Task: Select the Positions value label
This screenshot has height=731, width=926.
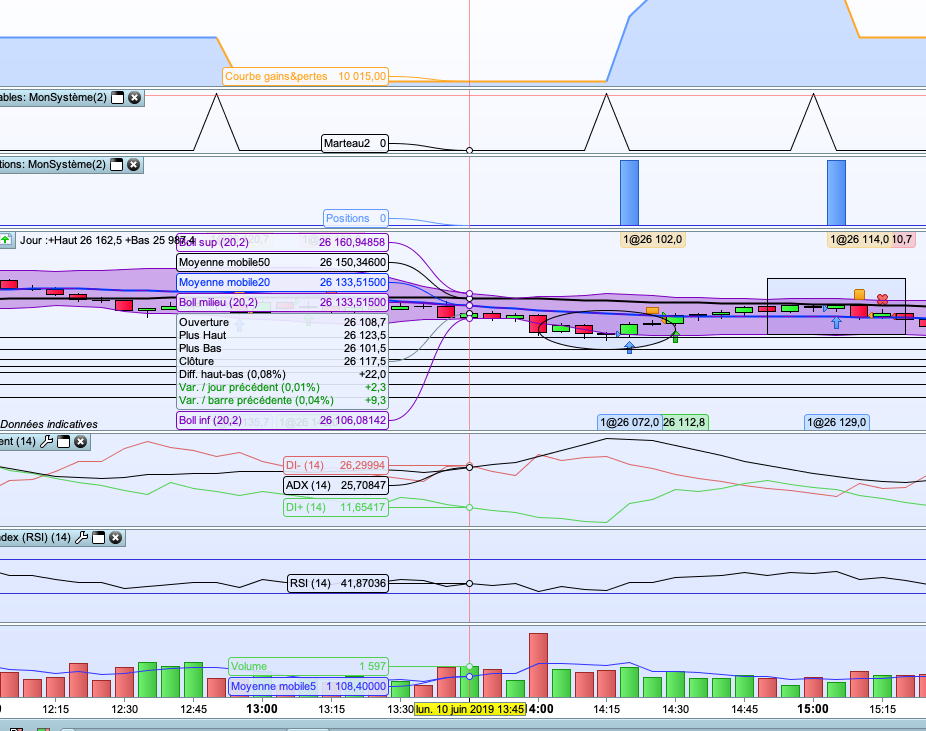Action: coord(356,218)
